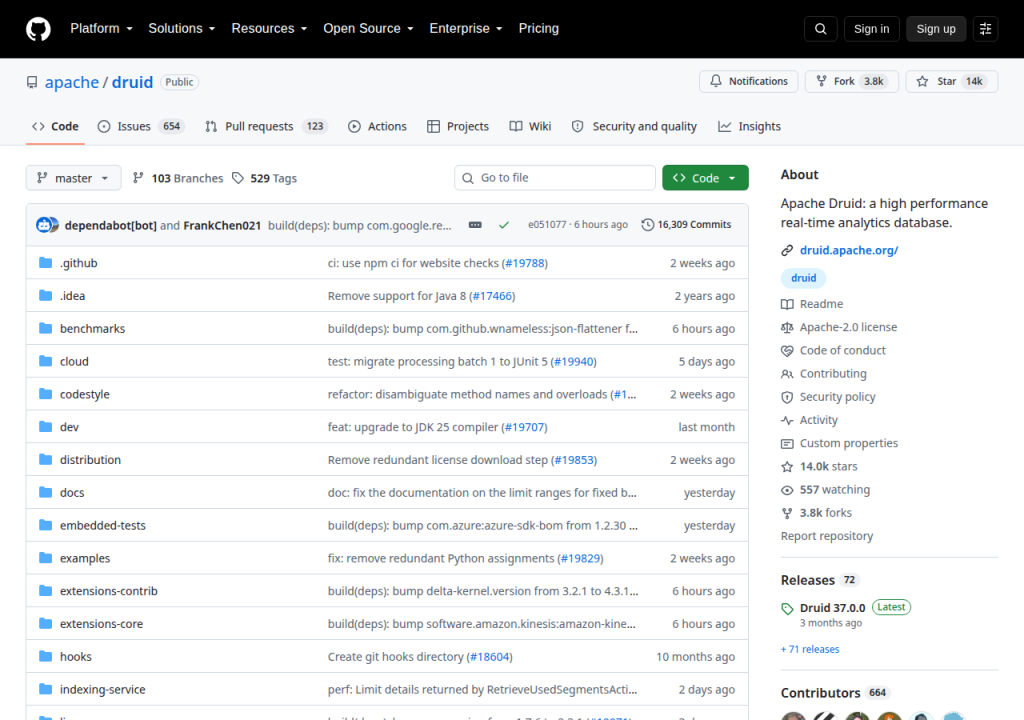Click the branch icon beside 103 Branches
Viewport: 1024px width, 720px height.
[138, 178]
